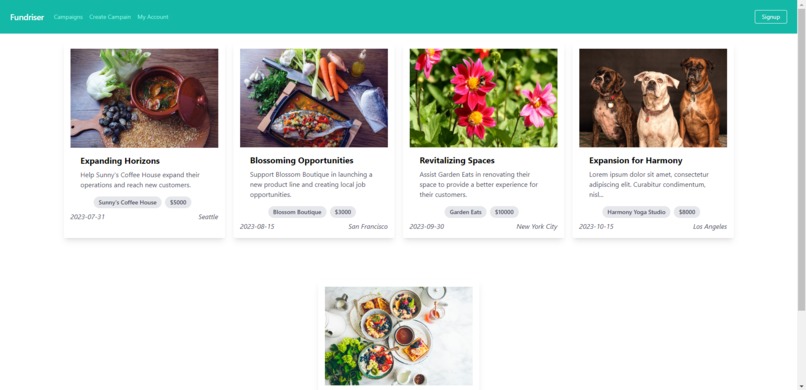
Task: Open the breakfast bowls campaign image
Action: pos(399,336)
